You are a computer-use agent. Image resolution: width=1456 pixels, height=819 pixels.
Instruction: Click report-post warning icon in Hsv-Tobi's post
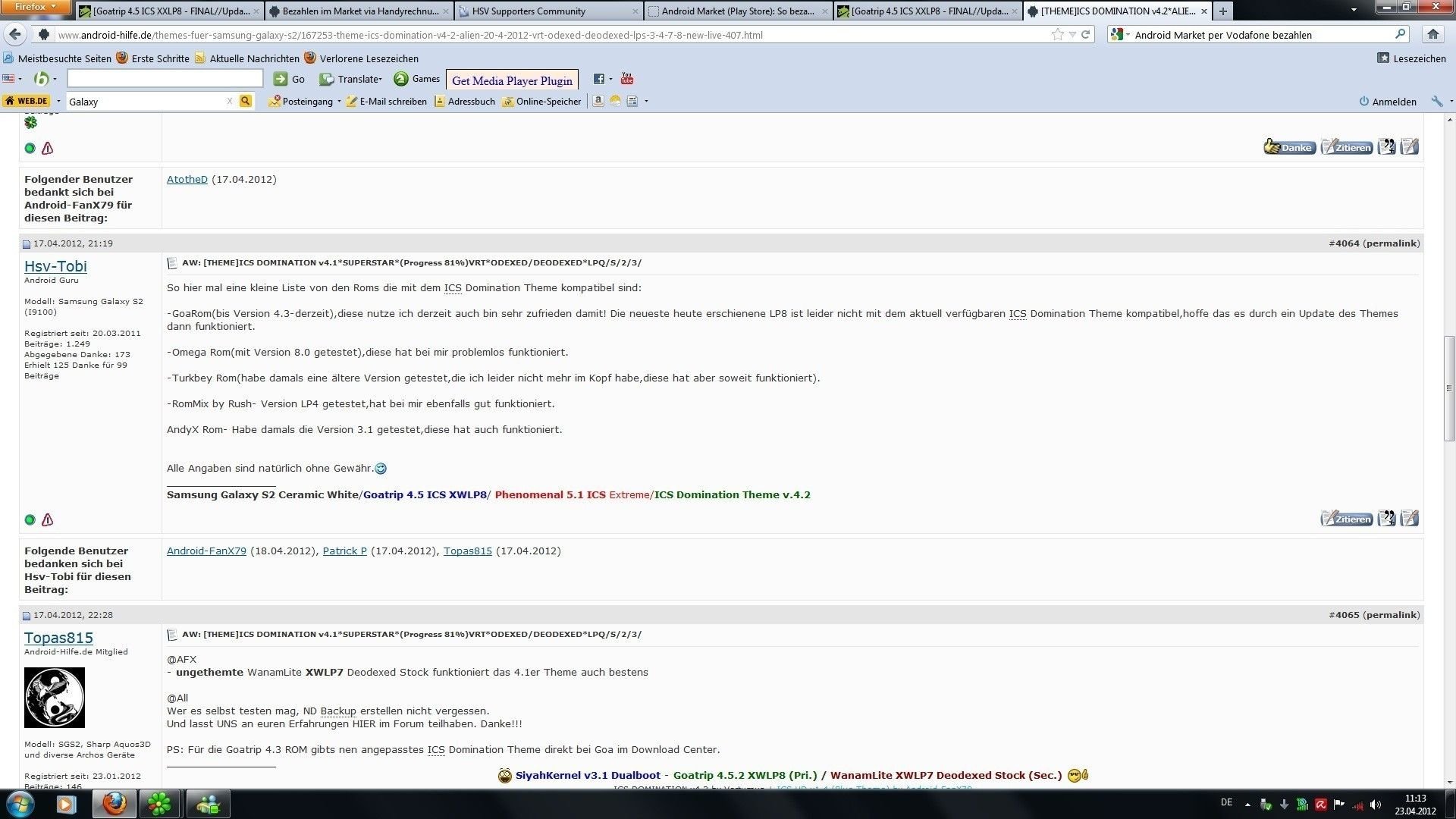click(48, 519)
